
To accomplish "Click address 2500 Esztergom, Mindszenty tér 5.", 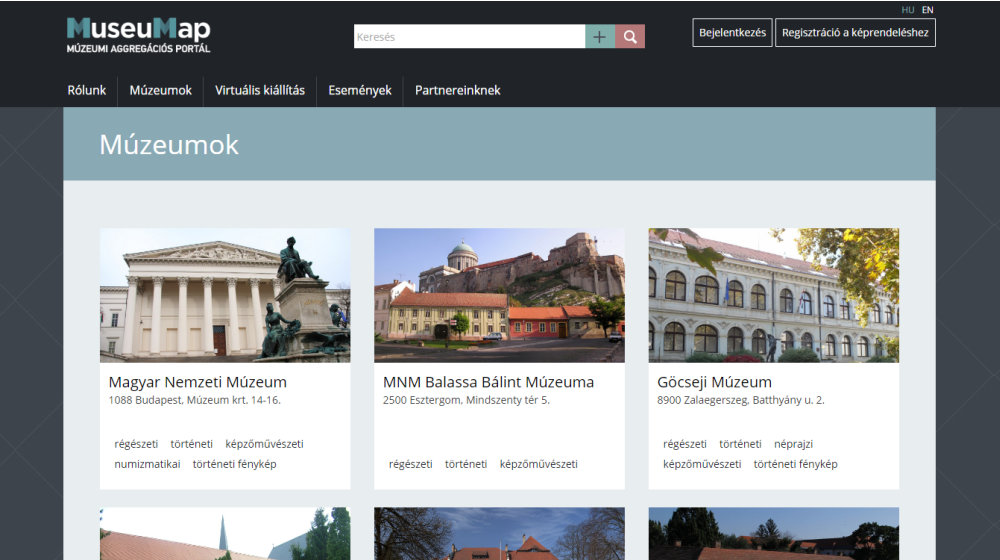I will (x=466, y=401).
